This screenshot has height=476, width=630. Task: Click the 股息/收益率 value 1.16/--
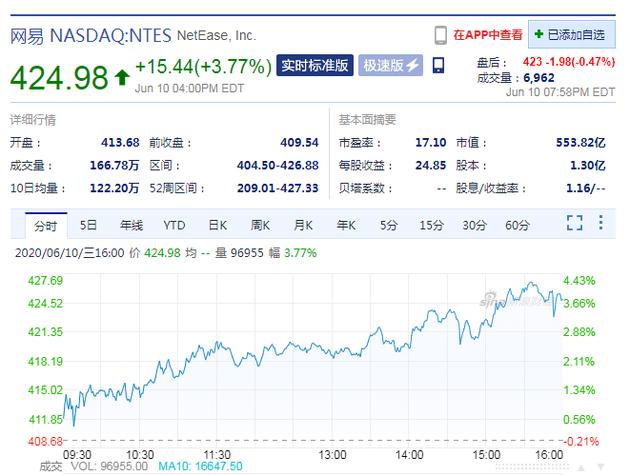pyautogui.click(x=585, y=188)
